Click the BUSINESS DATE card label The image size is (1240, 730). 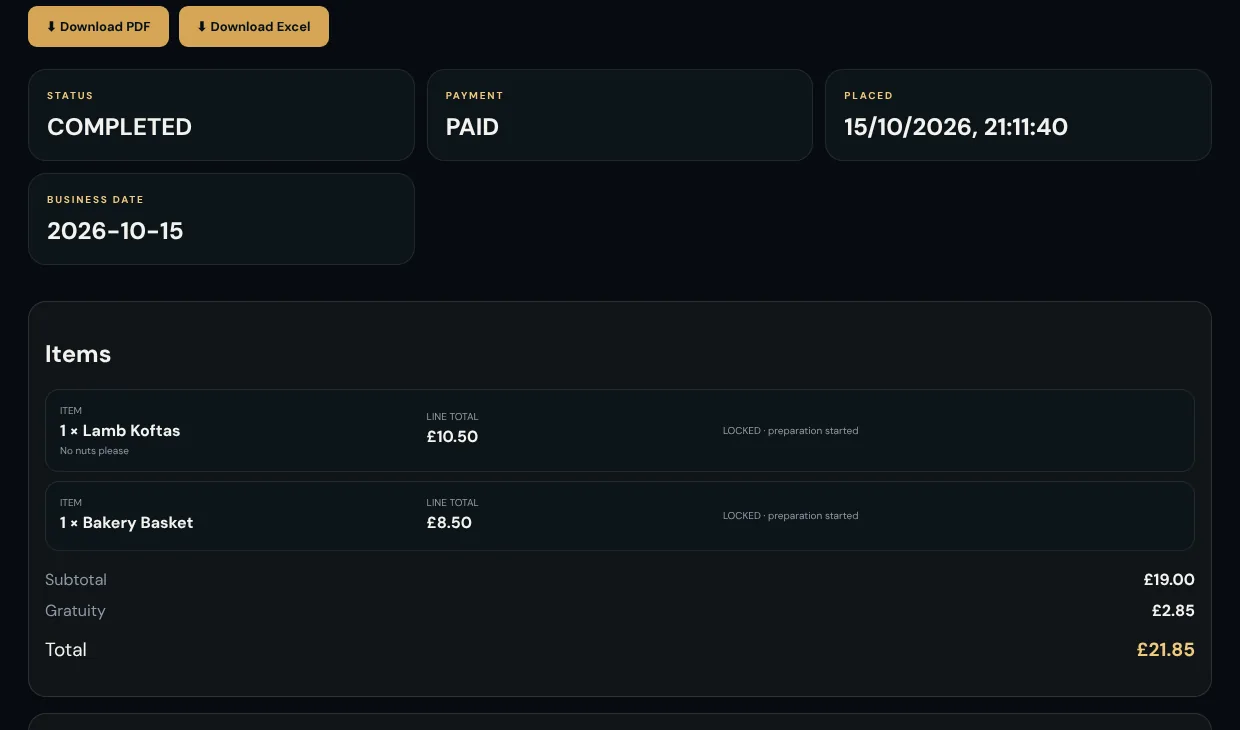95,200
